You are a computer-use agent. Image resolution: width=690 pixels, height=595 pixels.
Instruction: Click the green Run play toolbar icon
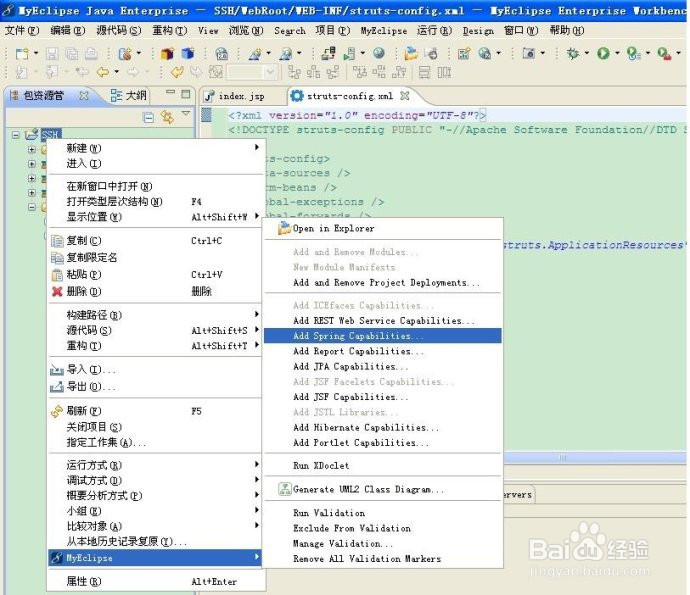coord(603,54)
